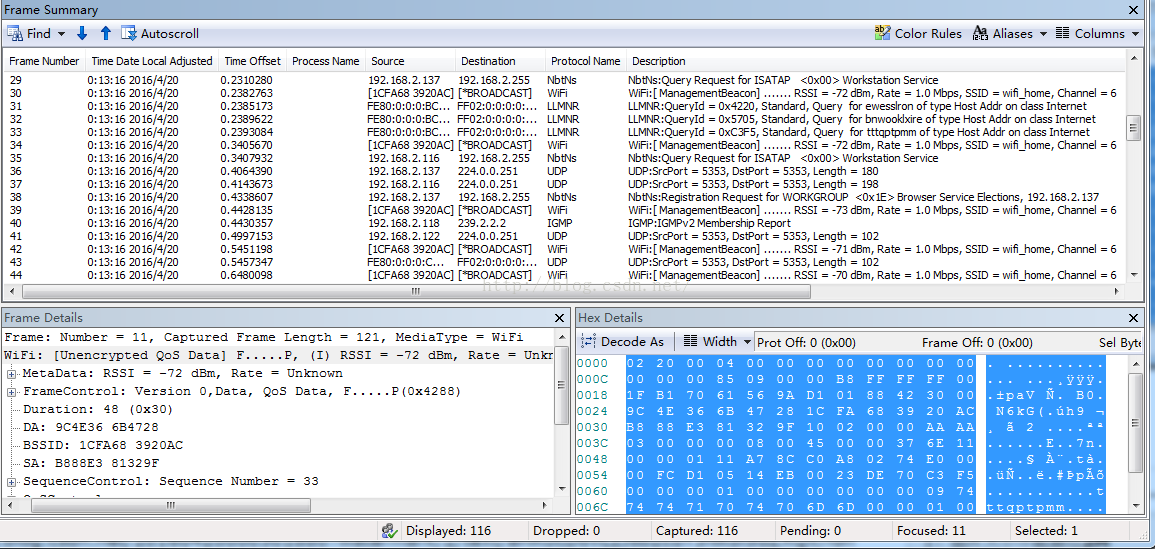
Task: Select frame 41 from 192.168.2.122
Action: 565,236
